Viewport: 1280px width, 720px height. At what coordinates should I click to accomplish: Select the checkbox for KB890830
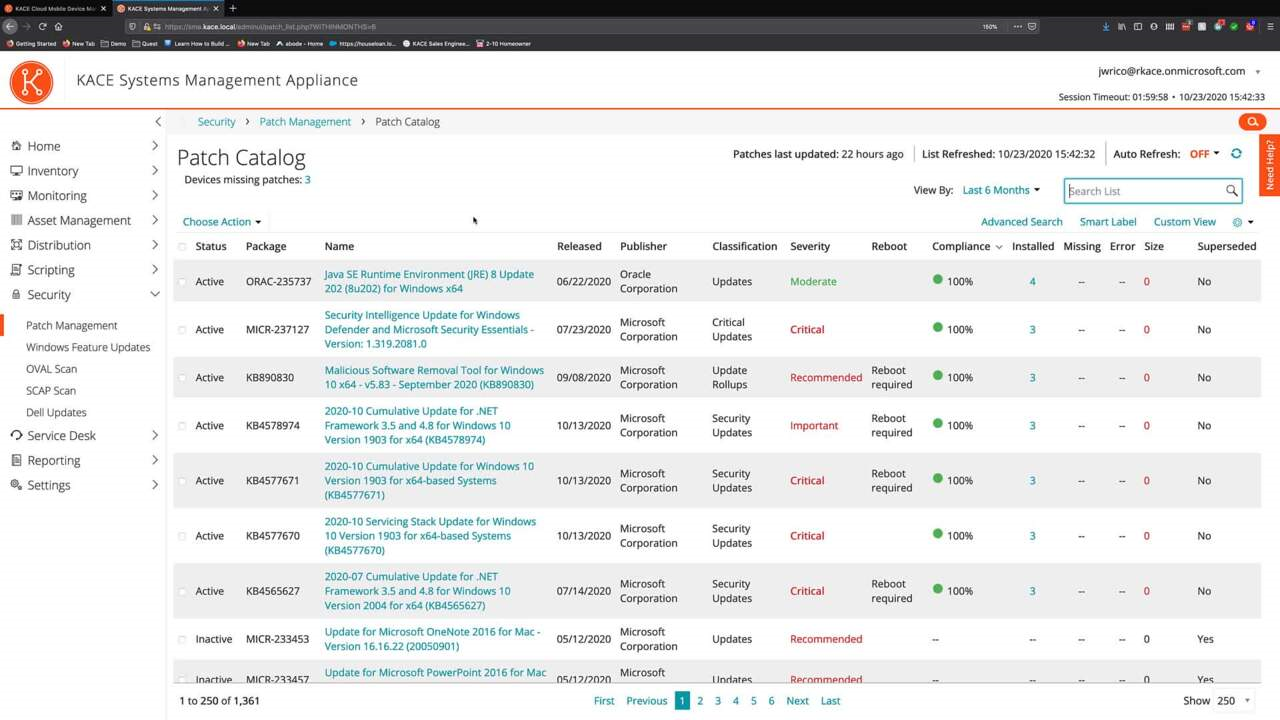[182, 377]
